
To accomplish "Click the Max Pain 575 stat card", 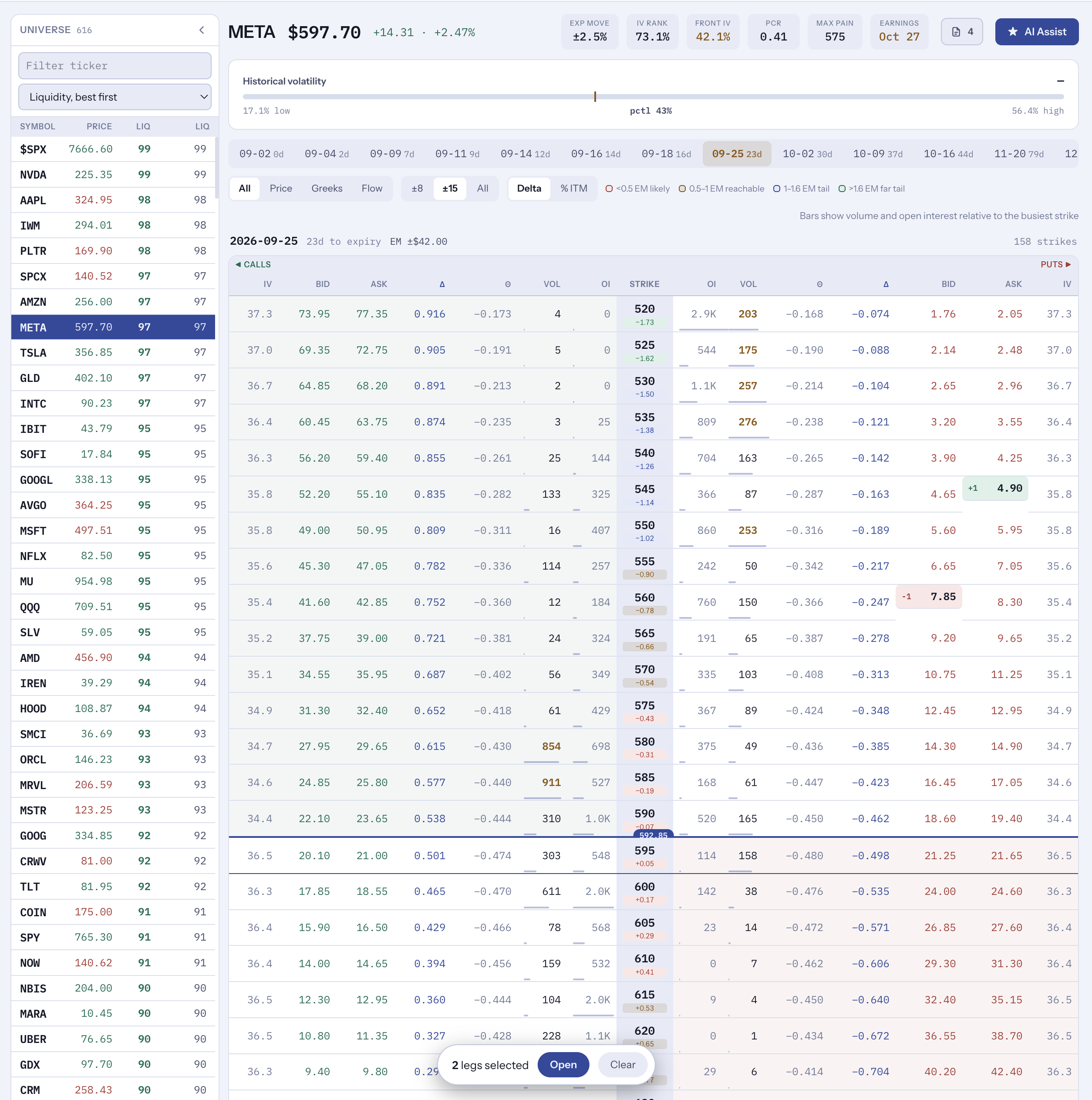I will tap(835, 32).
